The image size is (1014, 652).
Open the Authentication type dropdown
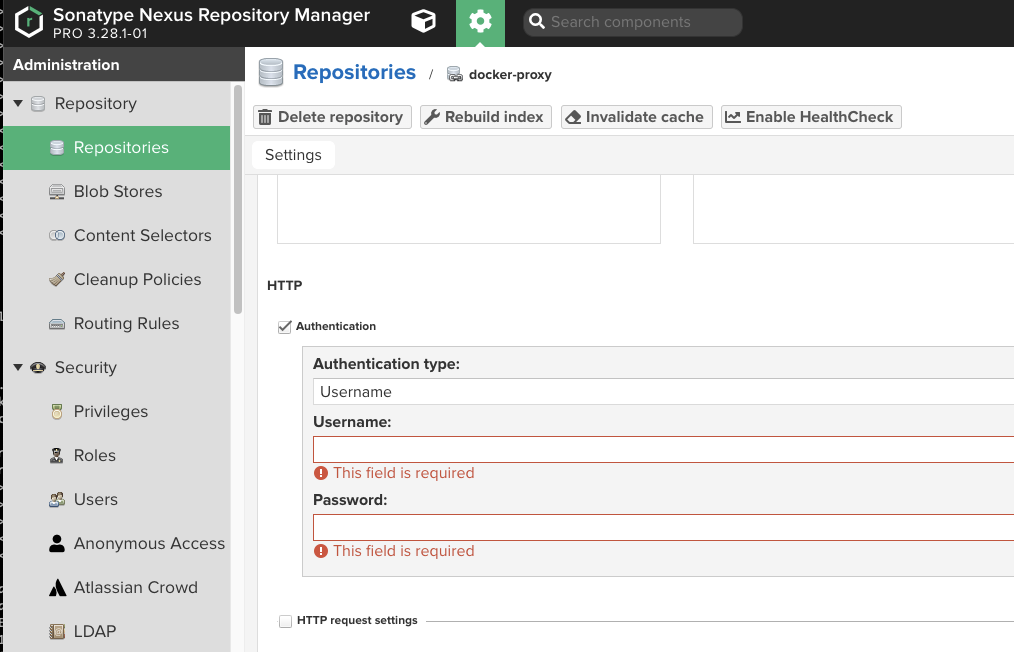(662, 392)
